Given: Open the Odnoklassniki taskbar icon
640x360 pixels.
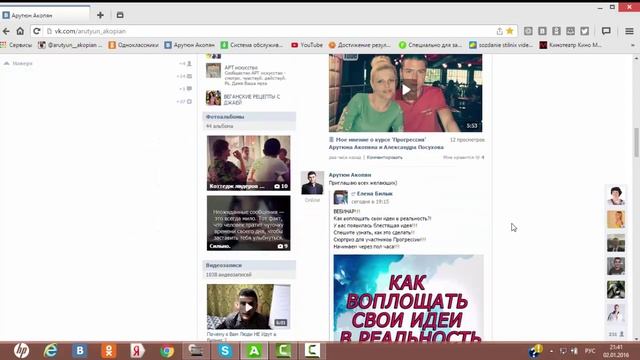Looking at the screenshot, I should click(109, 351).
